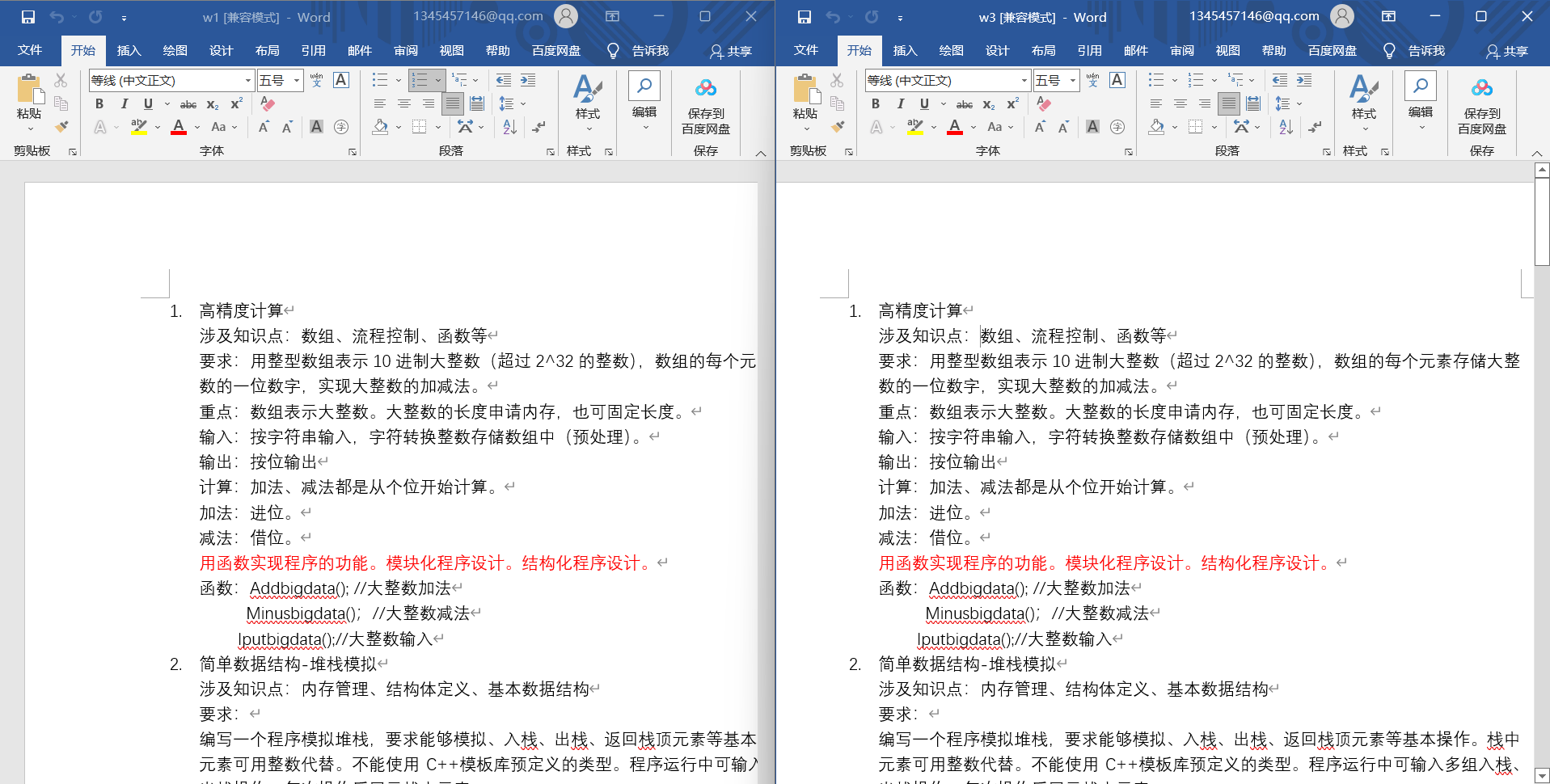Sort paragraphs using w1 sort icon
This screenshot has height=784, width=1550.
pos(509,127)
